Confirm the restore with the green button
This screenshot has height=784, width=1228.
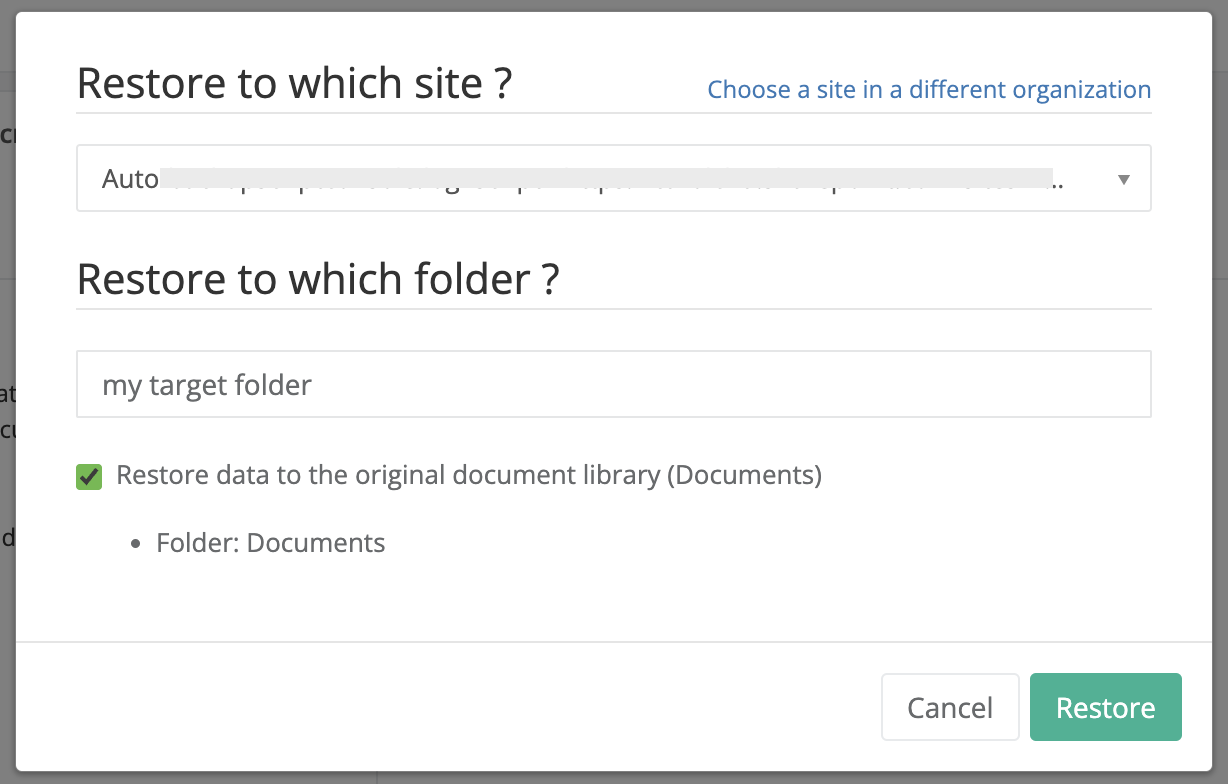point(1105,706)
